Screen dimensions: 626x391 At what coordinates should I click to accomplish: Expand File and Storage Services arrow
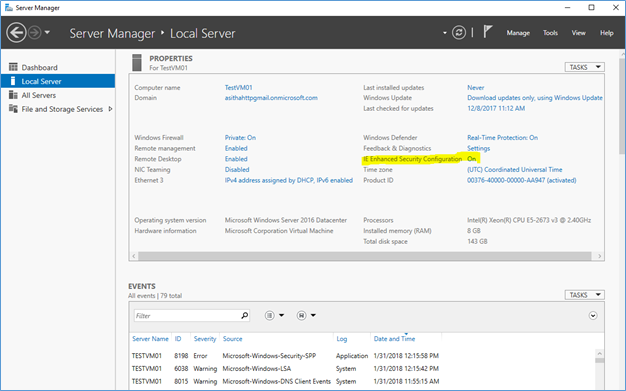point(111,109)
